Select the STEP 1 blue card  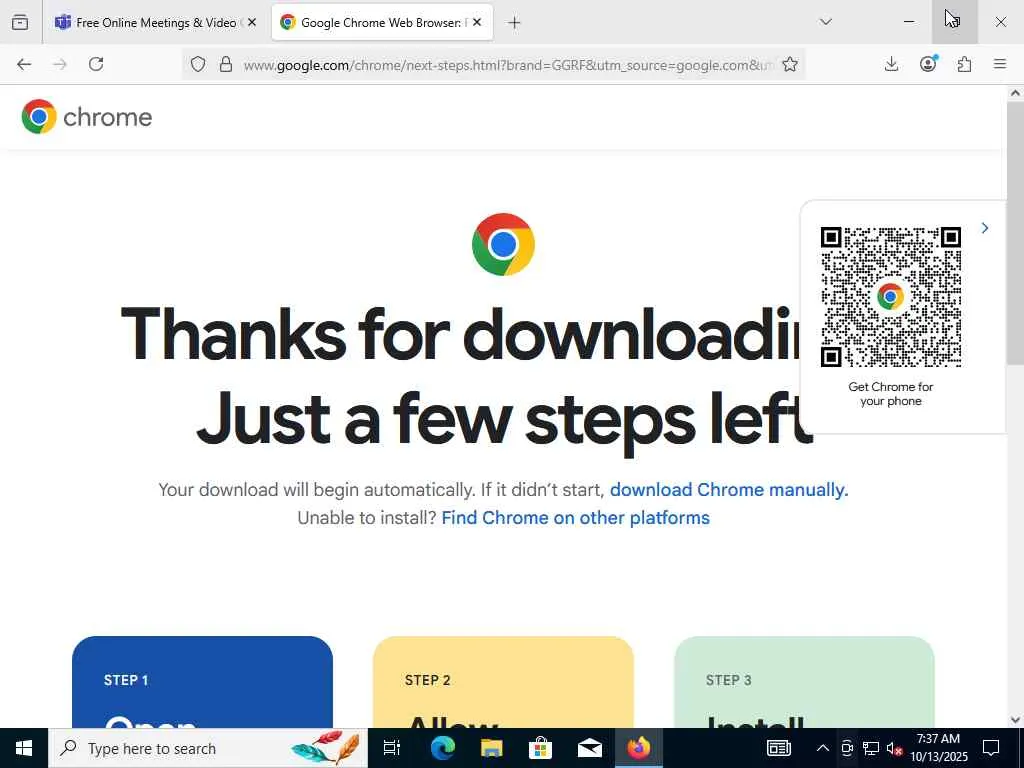pyautogui.click(x=202, y=682)
